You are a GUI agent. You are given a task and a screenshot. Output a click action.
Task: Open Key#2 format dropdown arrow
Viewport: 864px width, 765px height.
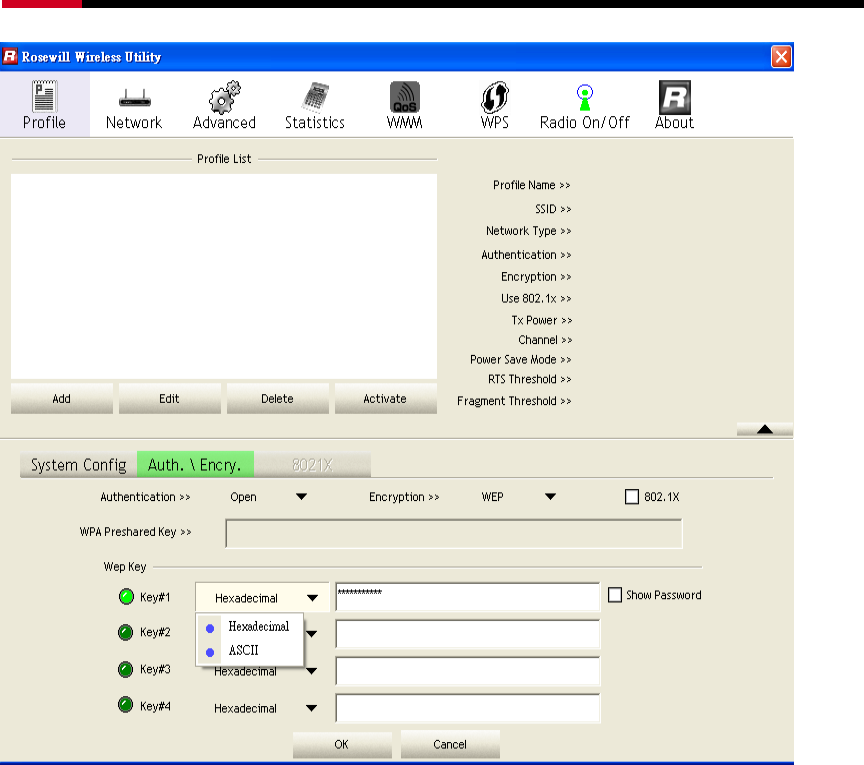[x=312, y=634]
